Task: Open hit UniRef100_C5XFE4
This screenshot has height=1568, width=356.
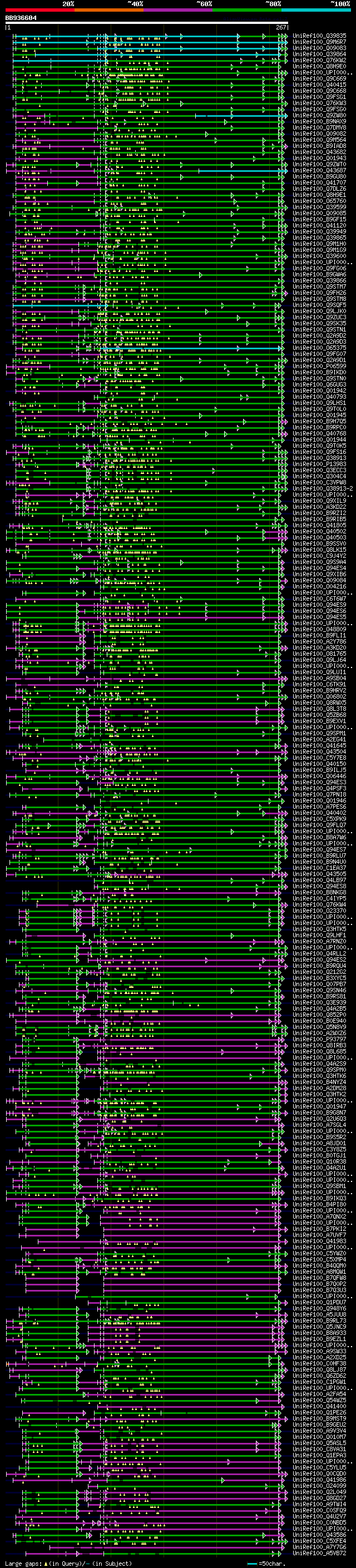Action: click(319, 1541)
